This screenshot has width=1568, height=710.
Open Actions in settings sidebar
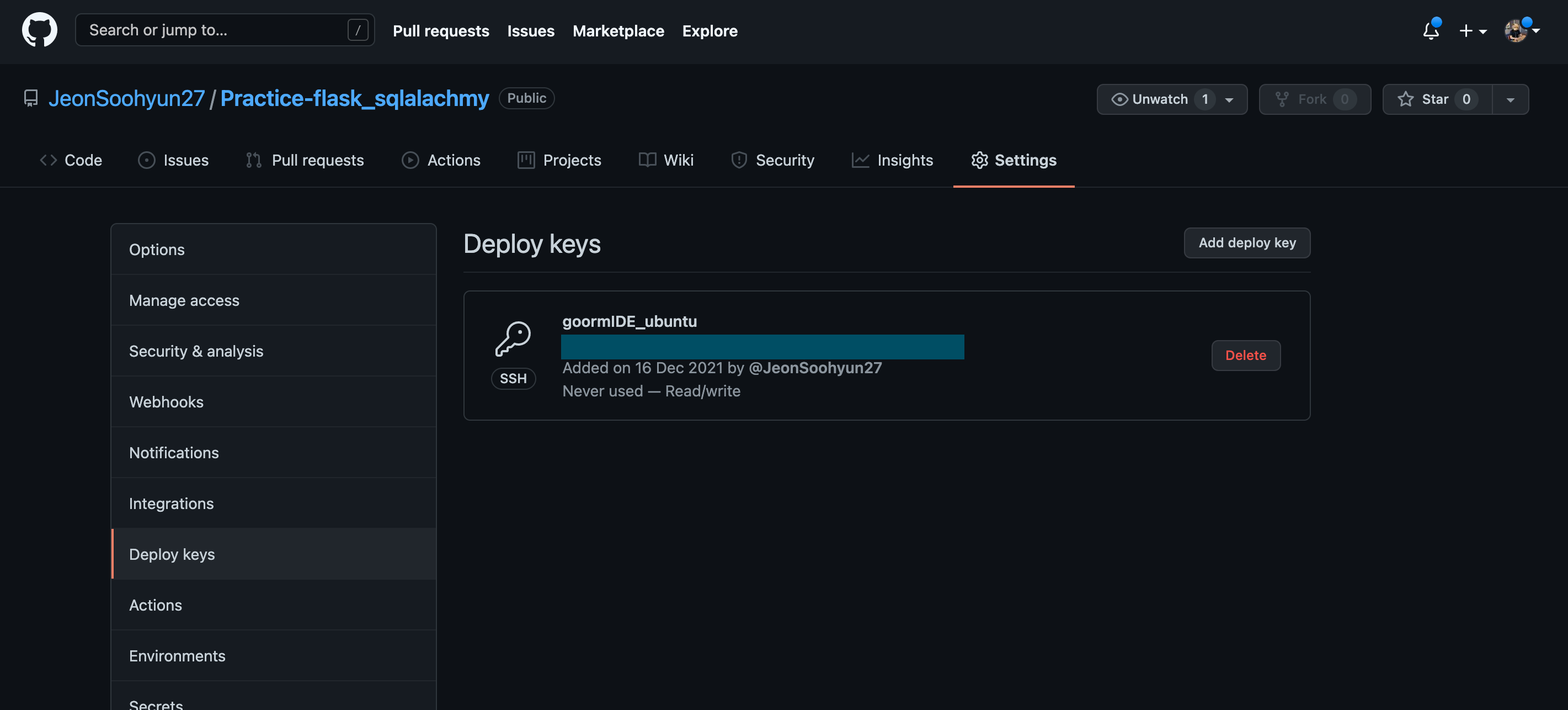pos(274,605)
